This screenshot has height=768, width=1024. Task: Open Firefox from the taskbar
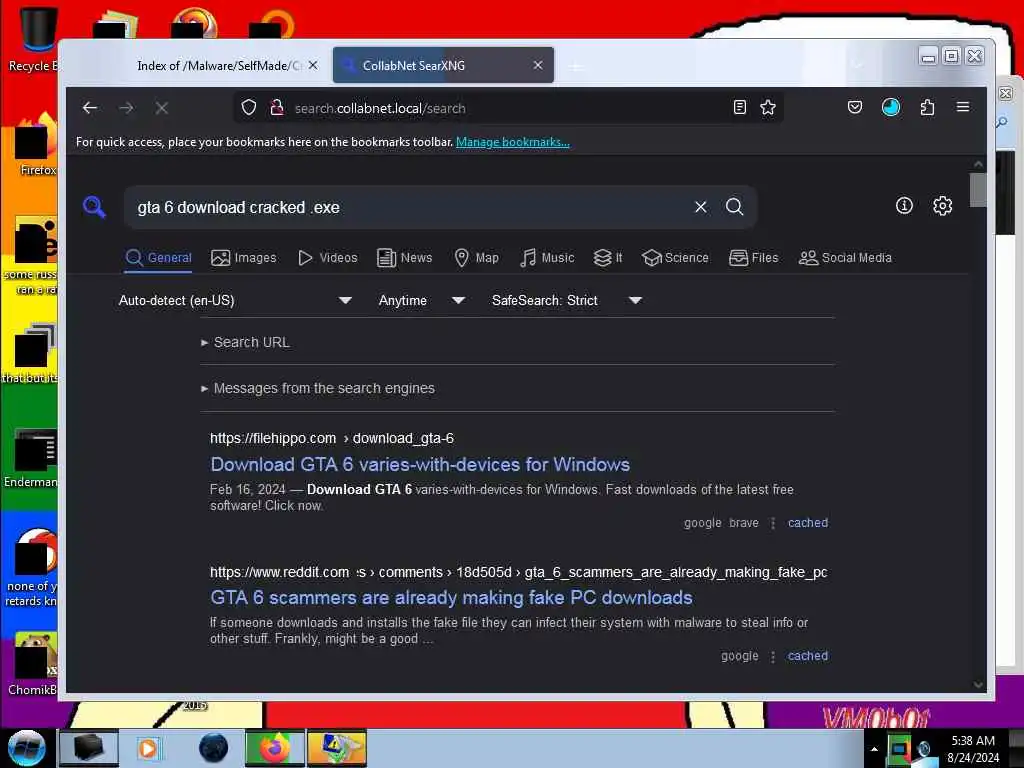pos(275,748)
